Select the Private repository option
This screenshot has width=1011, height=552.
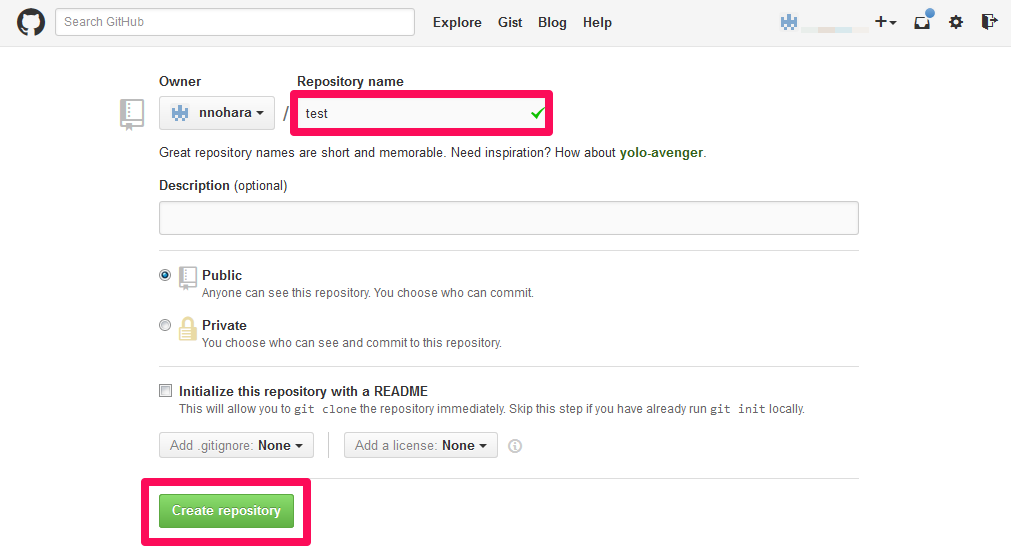click(x=165, y=325)
